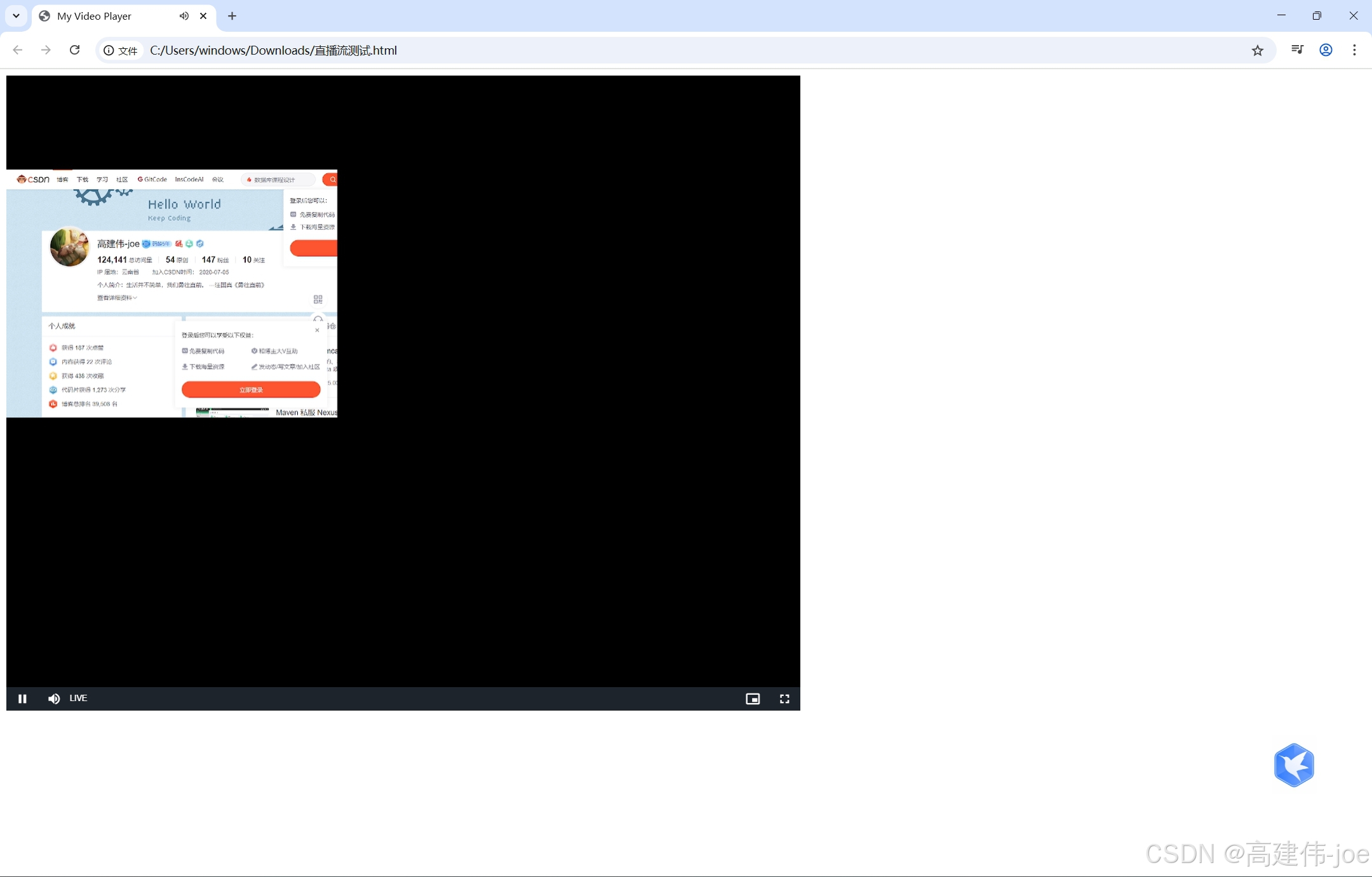Screen dimensions: 1372x877
Task: Click the LIVE indicator button
Action: coord(78,698)
